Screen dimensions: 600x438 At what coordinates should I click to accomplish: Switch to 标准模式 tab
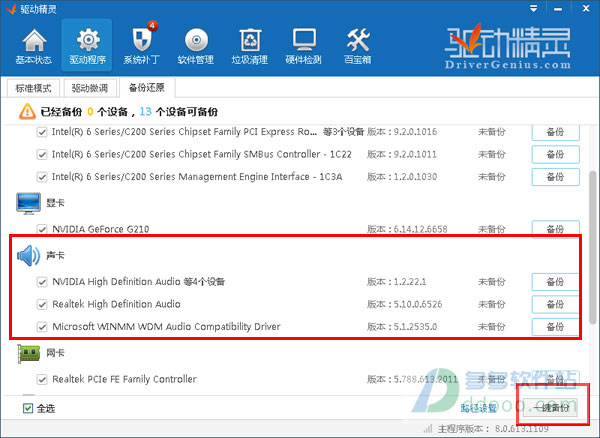(33, 88)
